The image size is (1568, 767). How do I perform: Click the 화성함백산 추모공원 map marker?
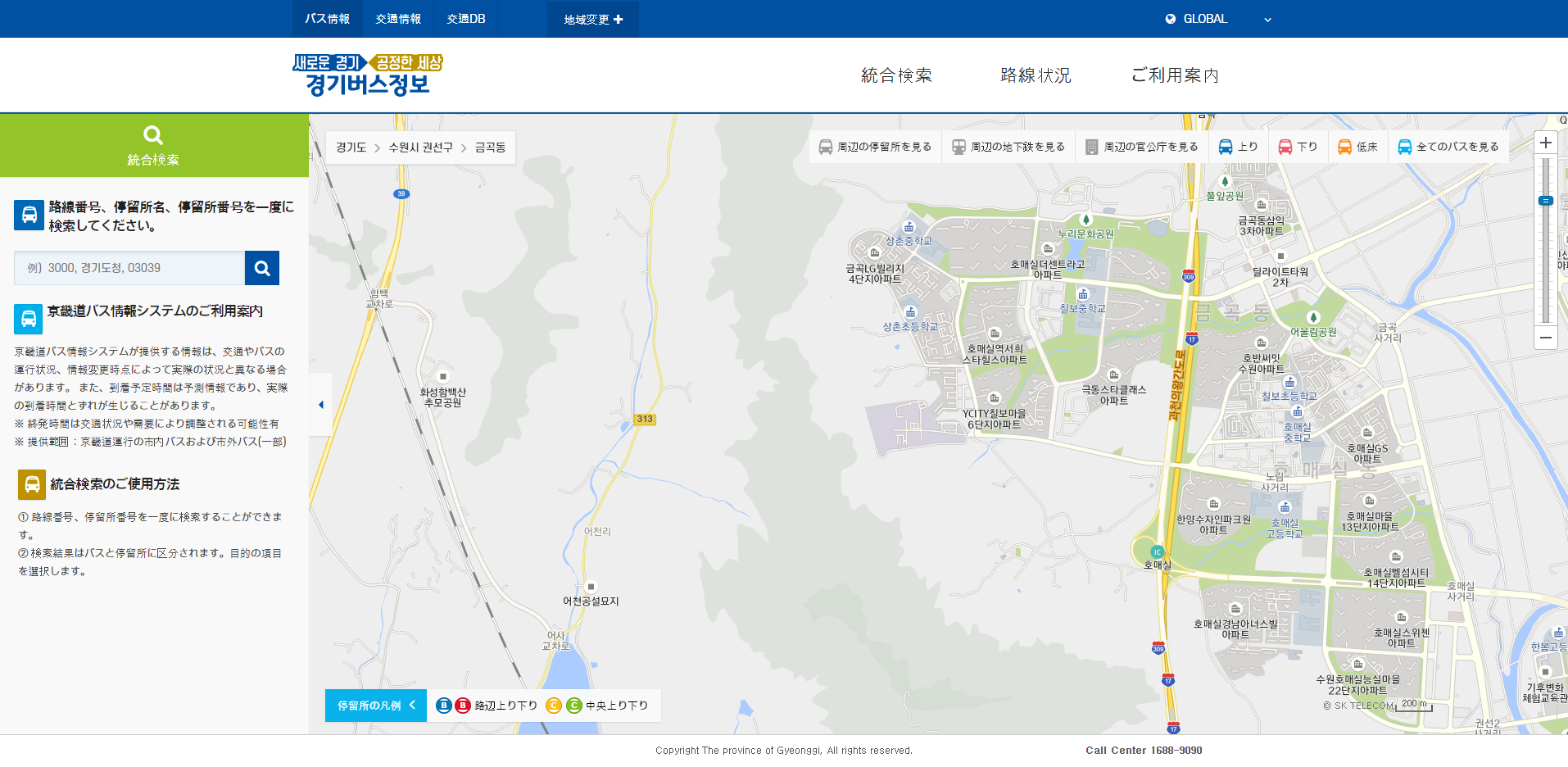pyautogui.click(x=443, y=377)
